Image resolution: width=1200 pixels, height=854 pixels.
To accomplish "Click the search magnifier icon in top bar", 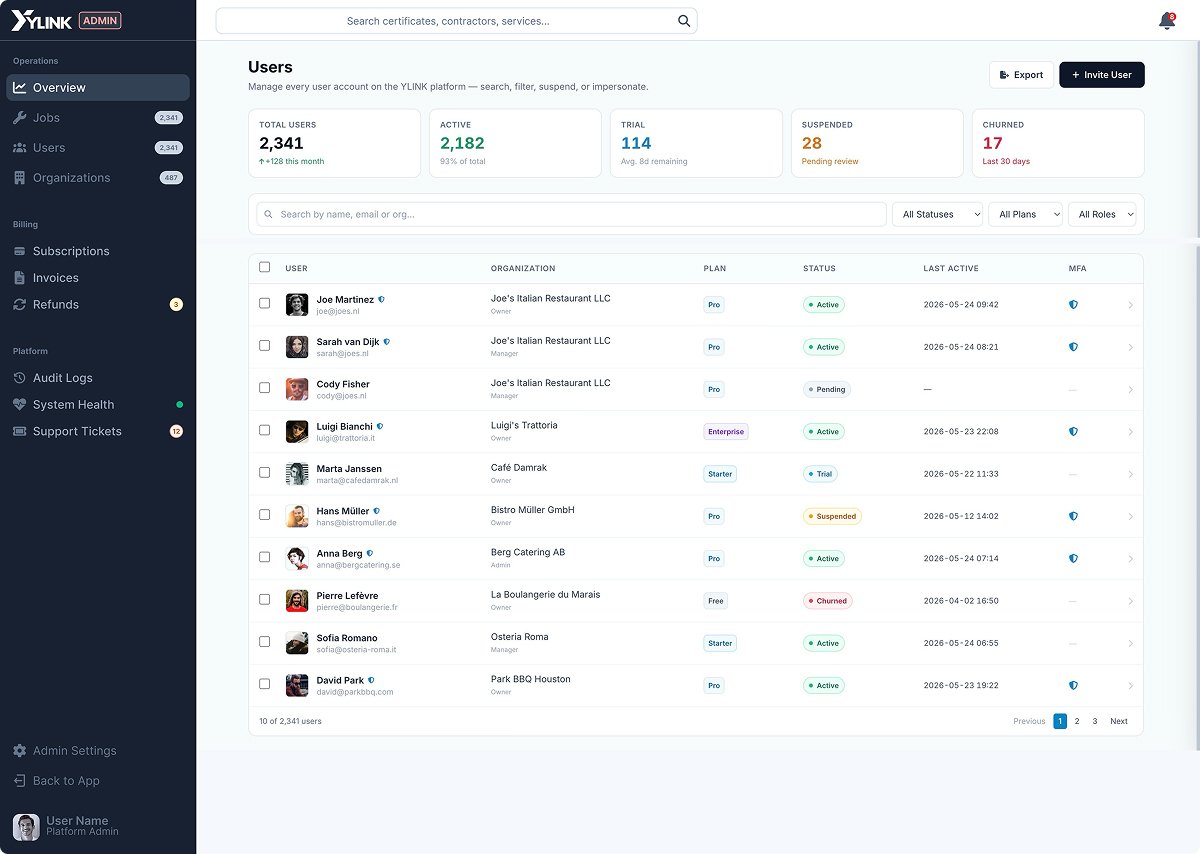I will point(684,21).
